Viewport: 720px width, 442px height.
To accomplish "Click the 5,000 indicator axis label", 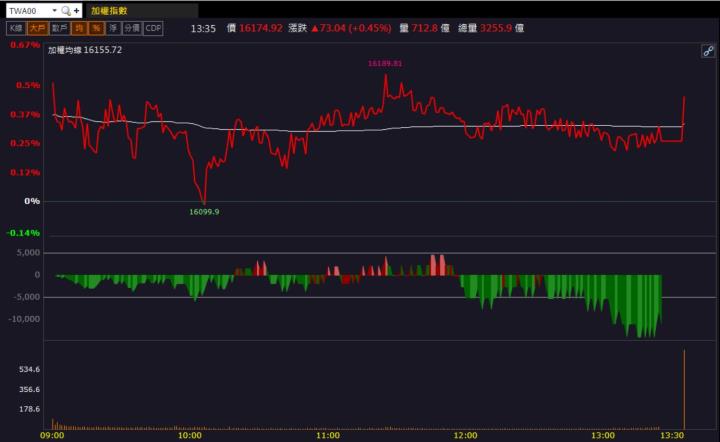I will tap(28, 252).
